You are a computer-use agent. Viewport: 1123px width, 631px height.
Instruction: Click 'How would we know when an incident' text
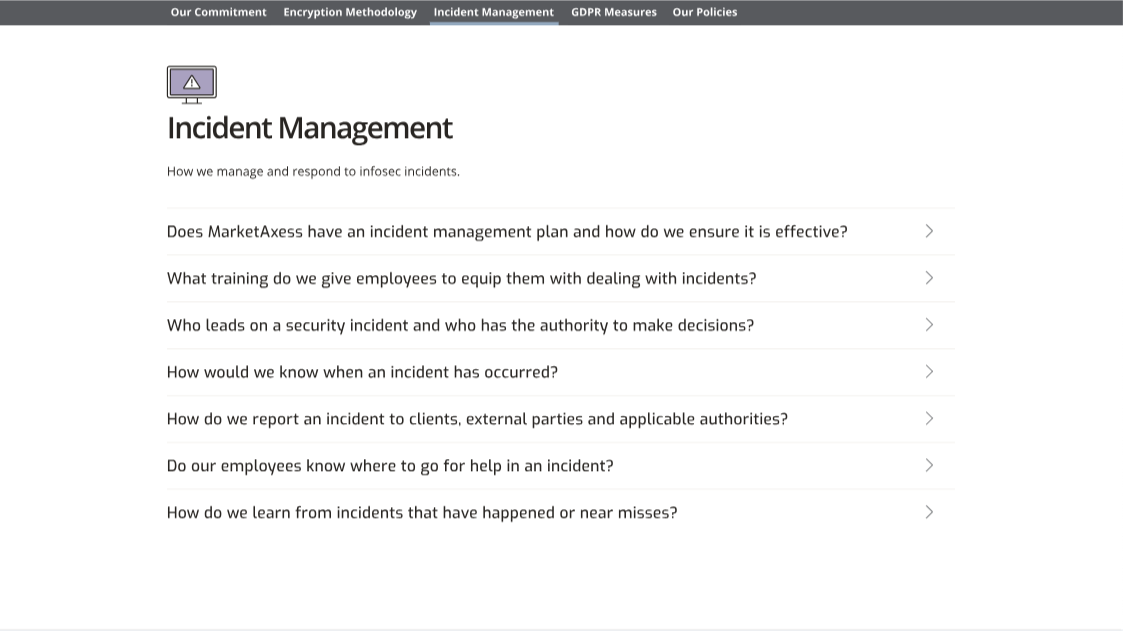362,372
